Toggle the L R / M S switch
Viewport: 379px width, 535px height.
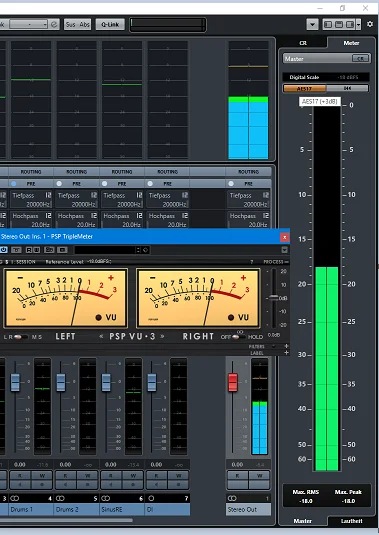pos(20,337)
